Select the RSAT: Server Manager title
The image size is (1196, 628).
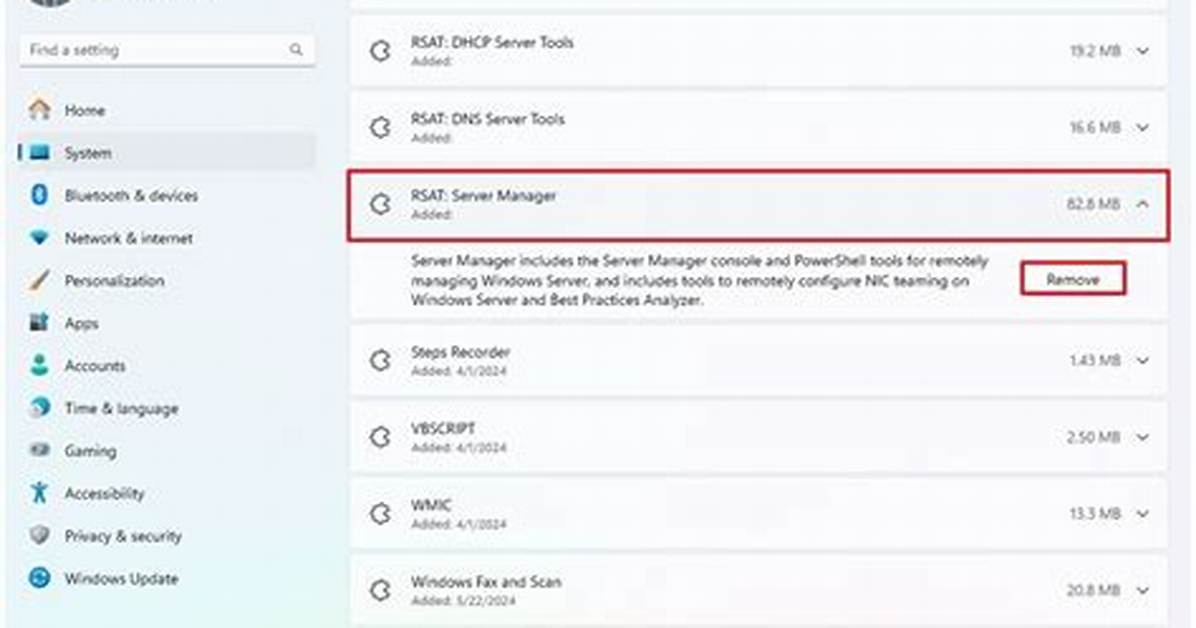(484, 196)
